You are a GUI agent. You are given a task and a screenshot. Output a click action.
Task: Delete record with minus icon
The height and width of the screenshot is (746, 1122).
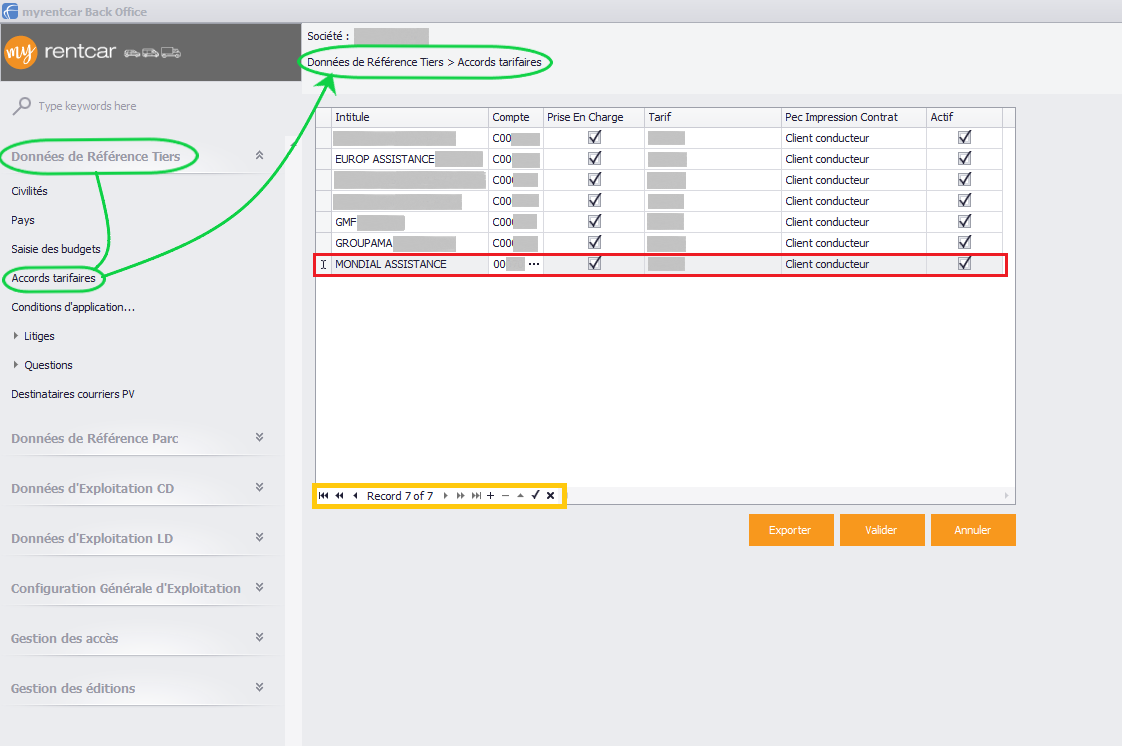(x=505, y=496)
